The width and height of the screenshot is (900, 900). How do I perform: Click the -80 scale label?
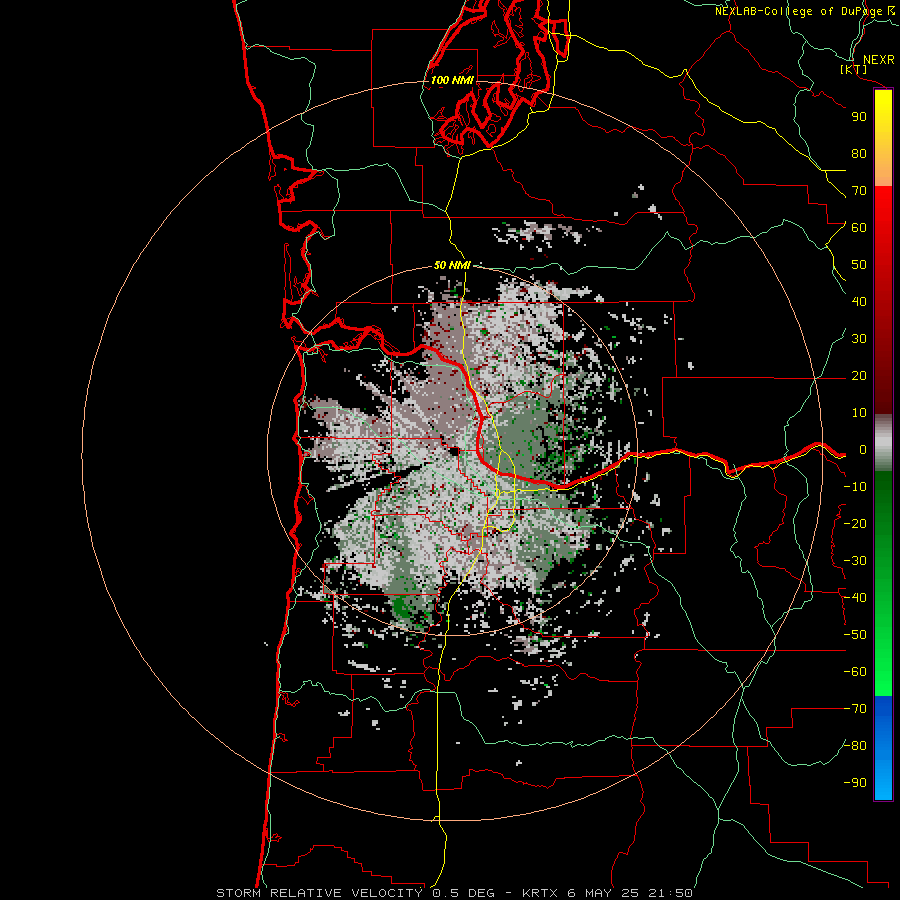point(855,746)
